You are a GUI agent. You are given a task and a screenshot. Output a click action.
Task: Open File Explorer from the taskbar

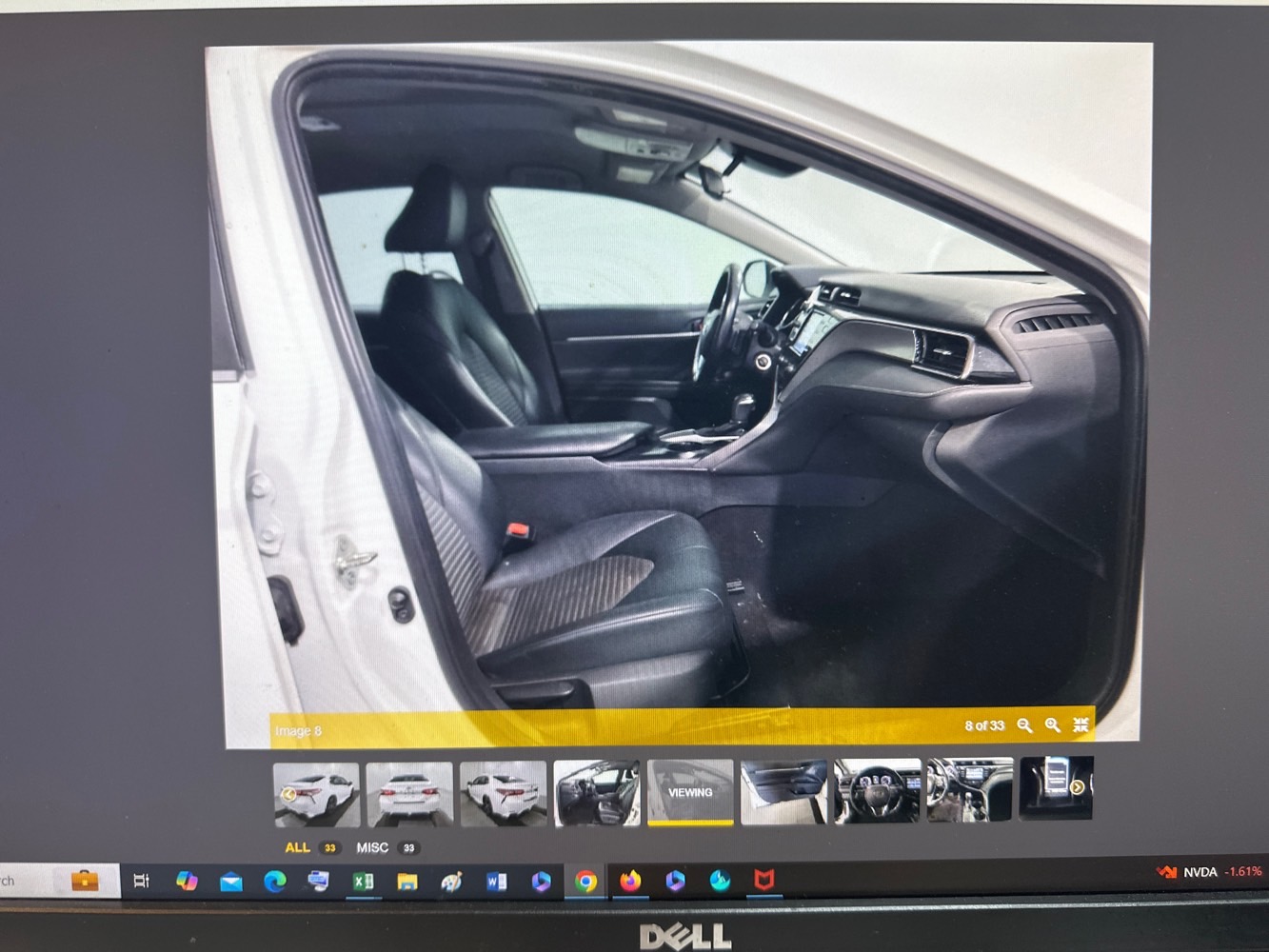[407, 883]
